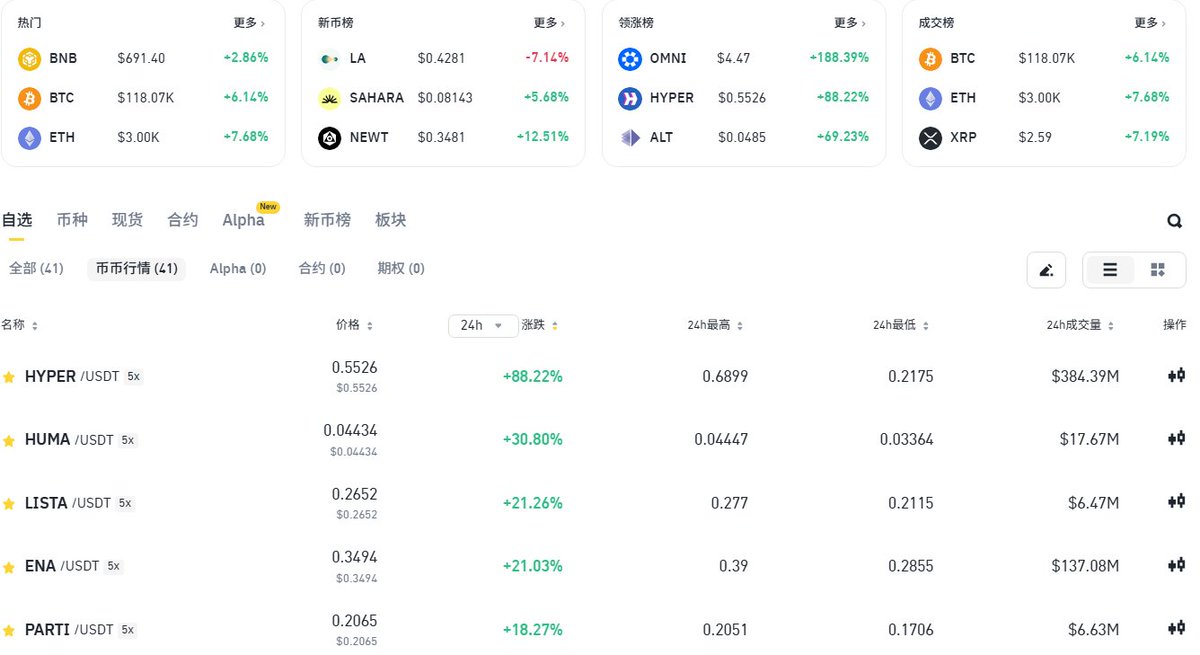1200x655 pixels.
Task: Click 更多 in the 热门 panel
Action: pos(247,21)
